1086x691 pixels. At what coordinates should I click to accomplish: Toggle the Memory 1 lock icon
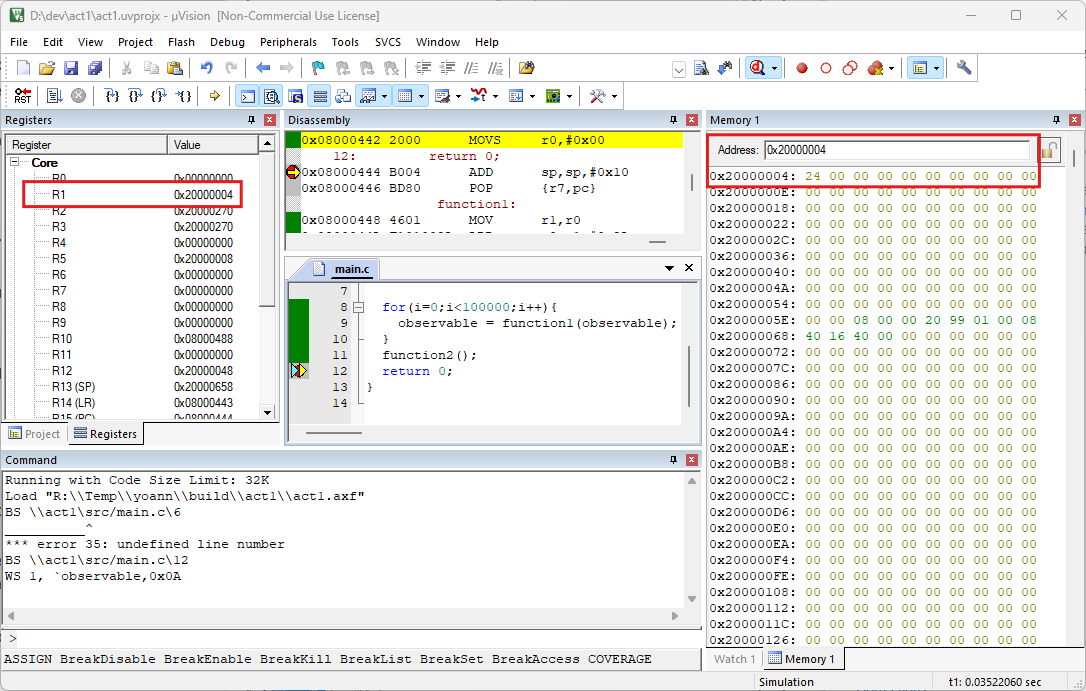[1049, 151]
